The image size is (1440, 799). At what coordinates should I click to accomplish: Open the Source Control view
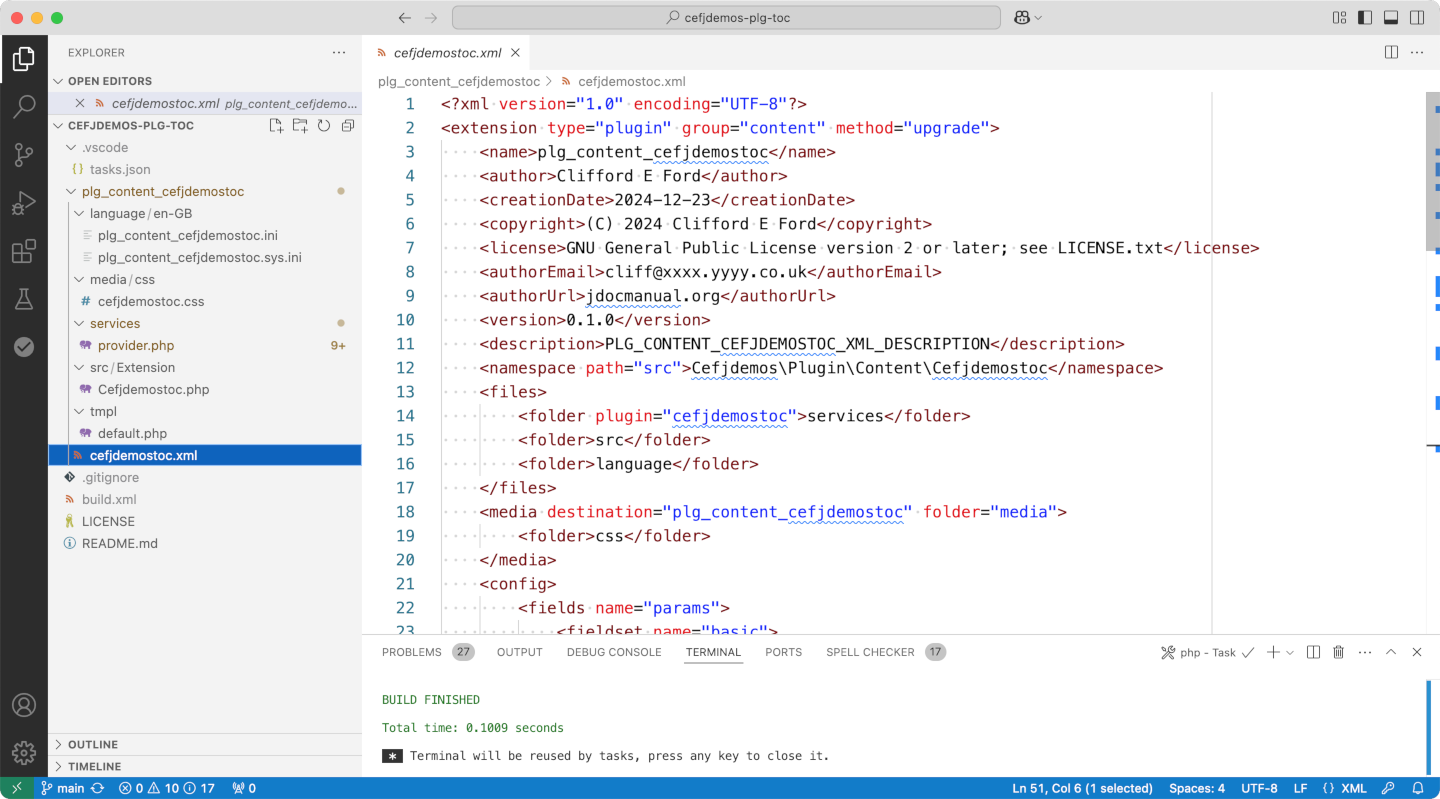[24, 155]
